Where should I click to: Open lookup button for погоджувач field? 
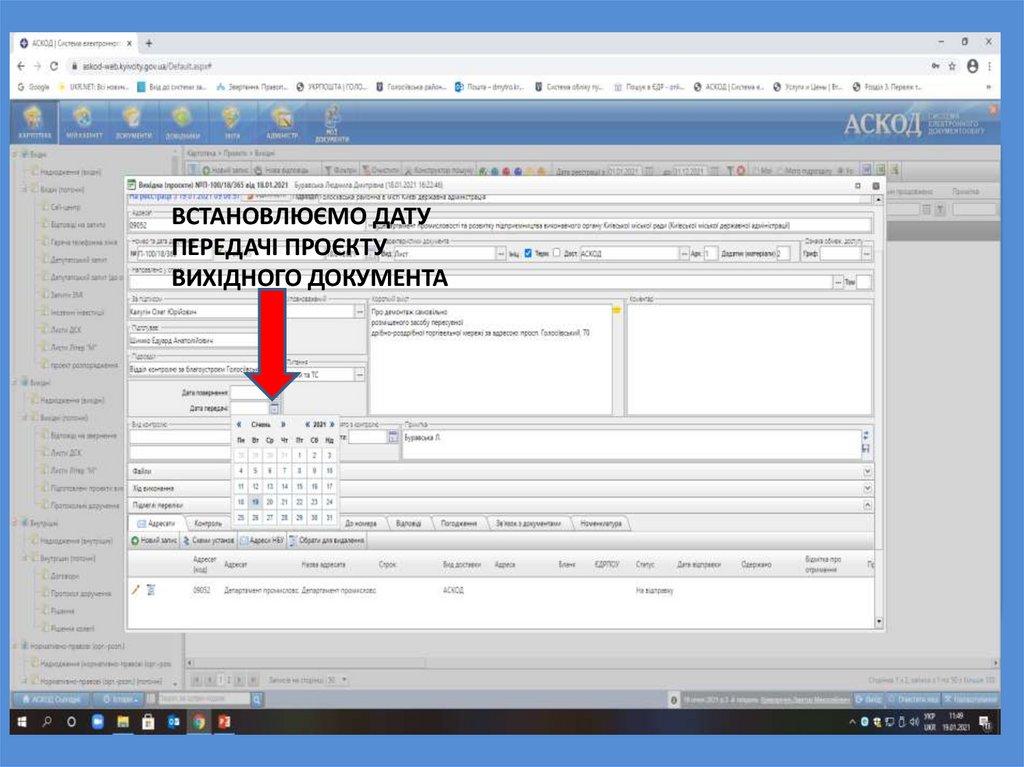click(359, 312)
